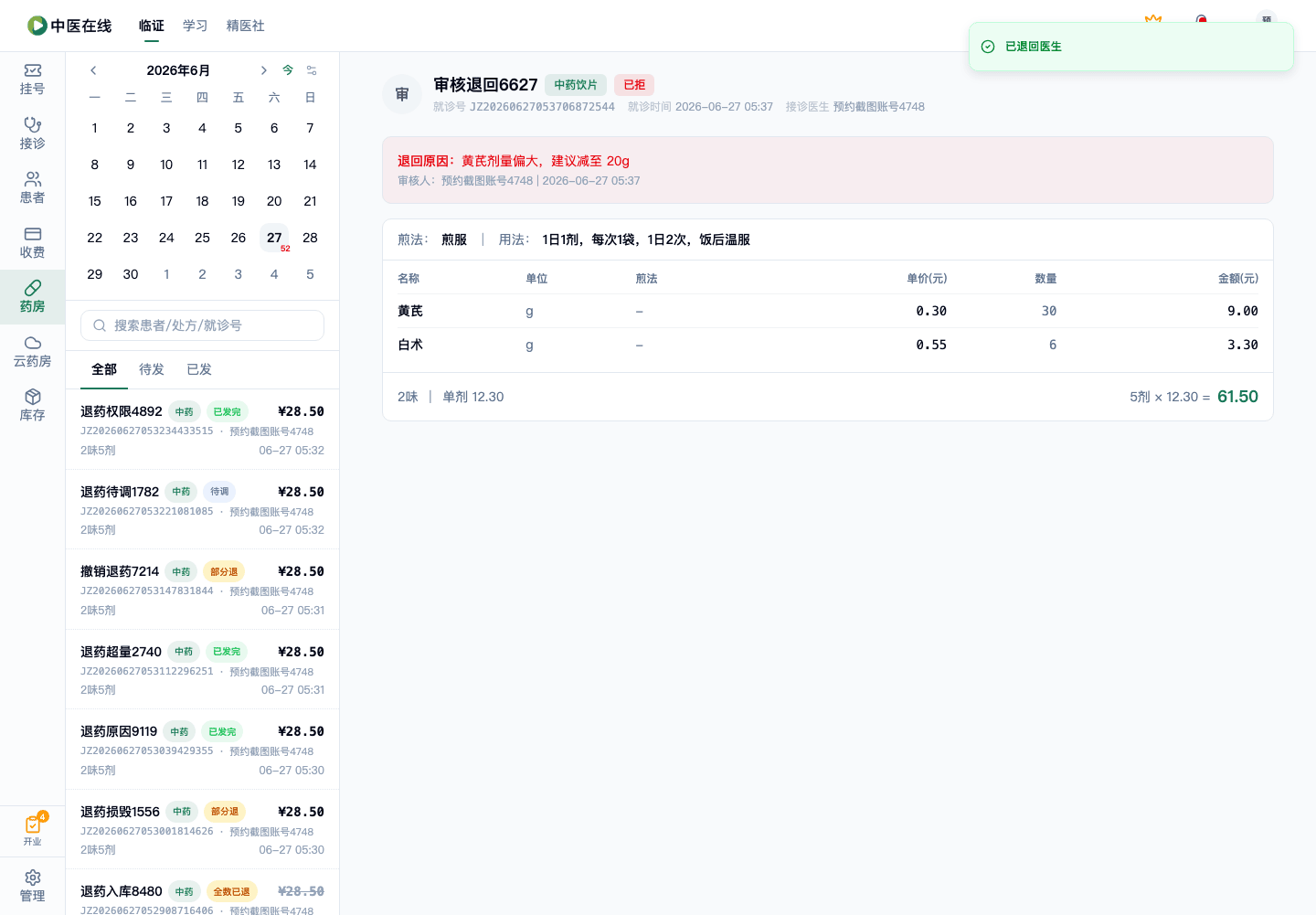Click the 退回原因 rejection reason text
This screenshot has width=1316, height=915.
(514, 161)
